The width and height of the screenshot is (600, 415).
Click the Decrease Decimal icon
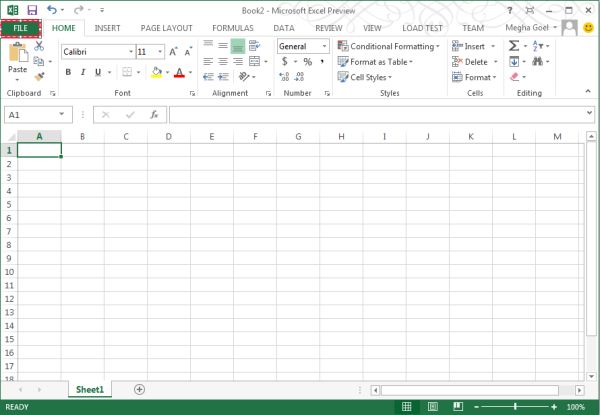click(299, 77)
